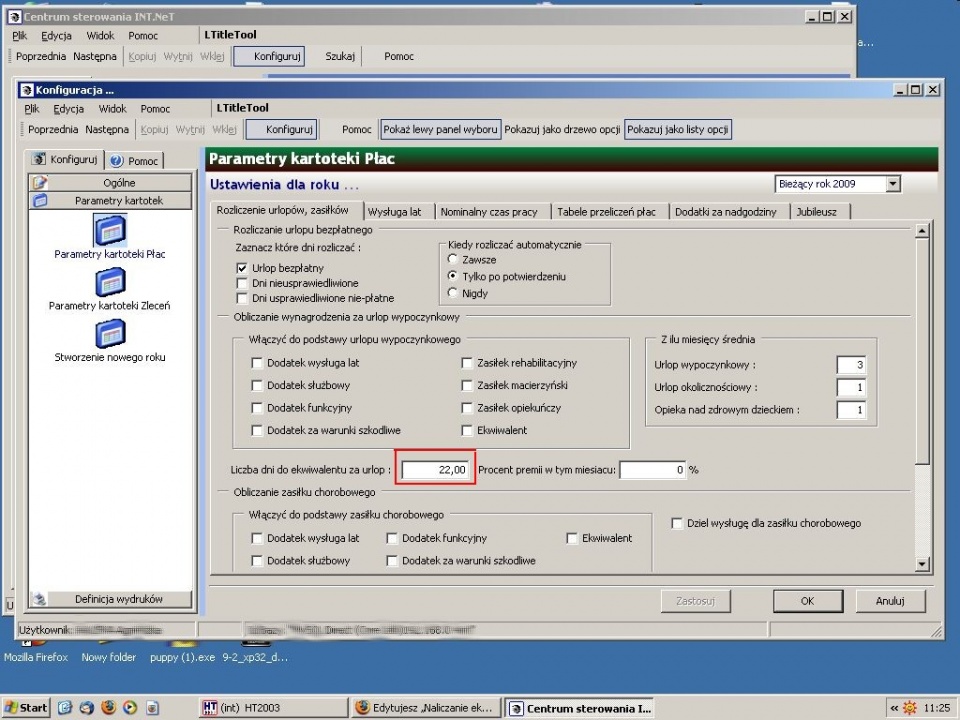Click first quick launch icon after Start
Image resolution: width=960 pixels, height=720 pixels.
pos(65,708)
